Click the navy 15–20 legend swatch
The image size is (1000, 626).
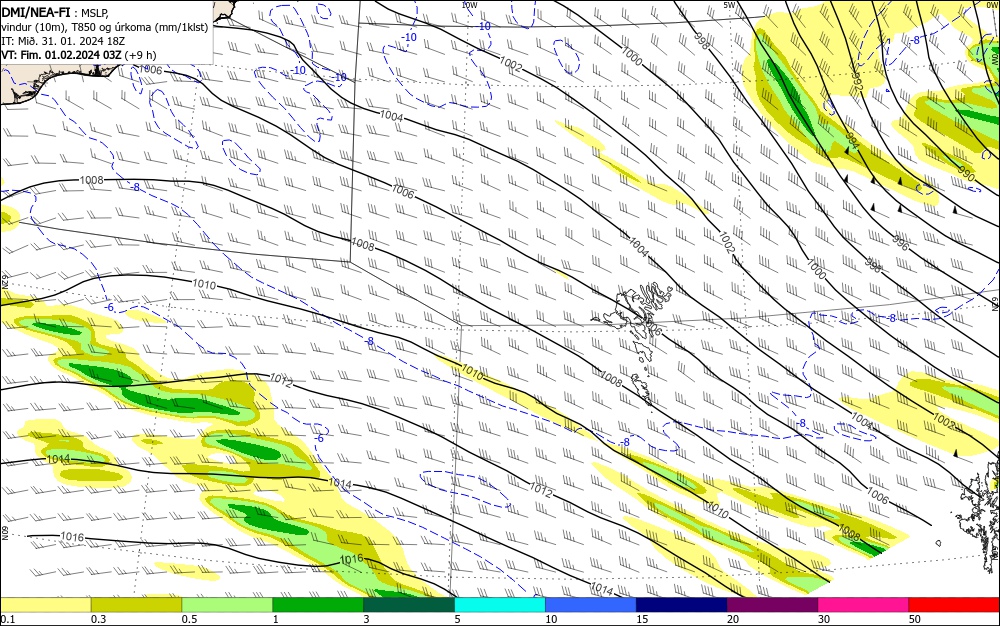(x=682, y=605)
